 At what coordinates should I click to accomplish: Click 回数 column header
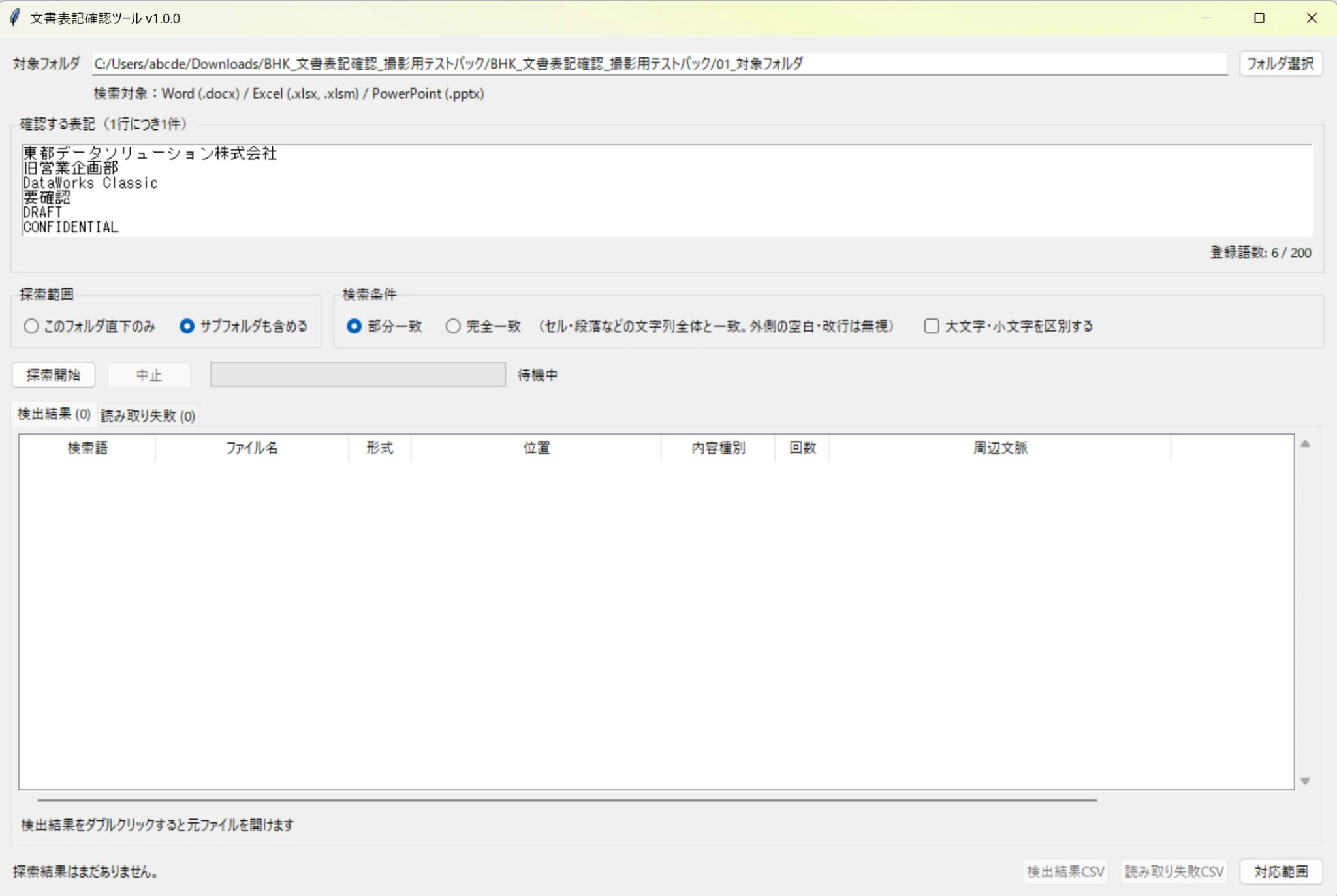point(802,448)
